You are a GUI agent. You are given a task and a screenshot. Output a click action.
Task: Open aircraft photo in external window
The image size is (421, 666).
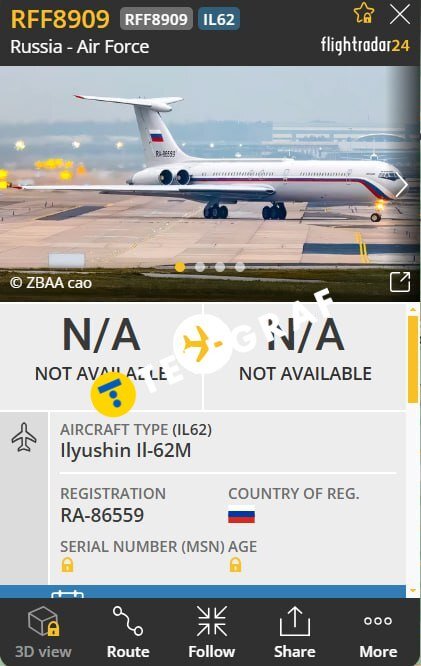point(400,282)
